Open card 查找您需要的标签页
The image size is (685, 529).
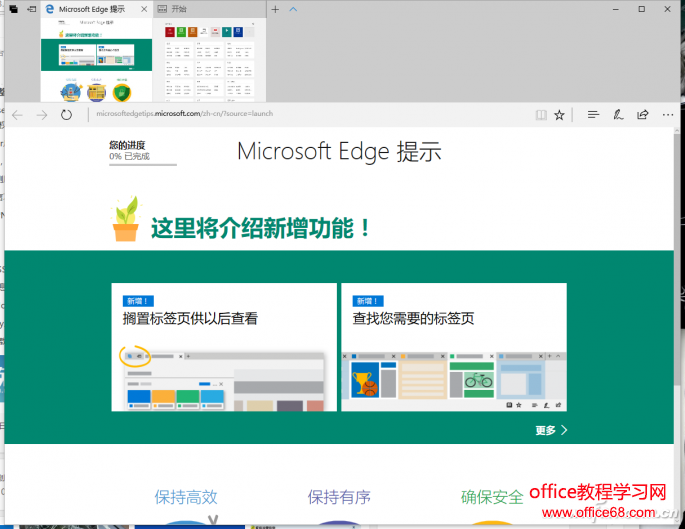coord(454,347)
